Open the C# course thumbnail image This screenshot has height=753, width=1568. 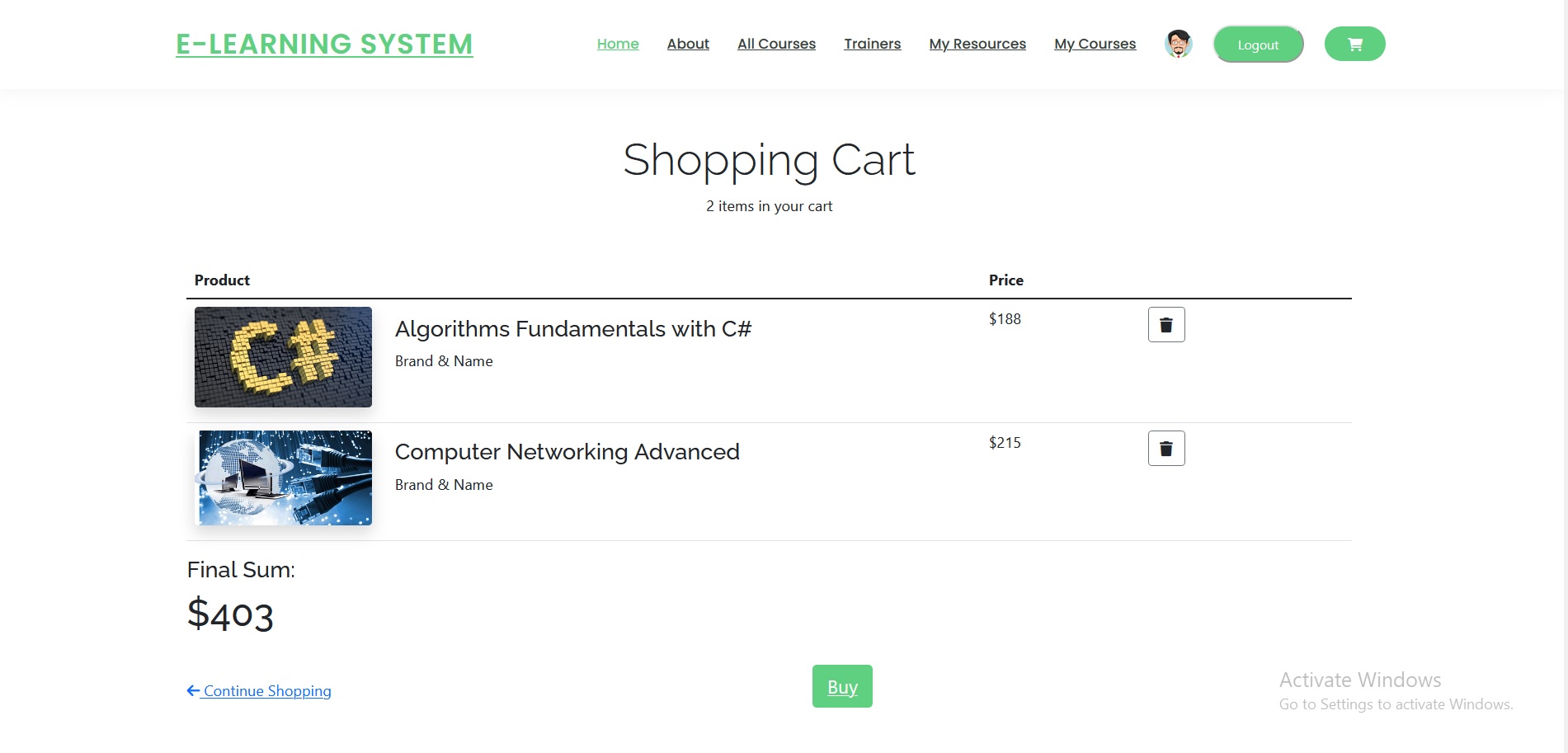point(283,356)
